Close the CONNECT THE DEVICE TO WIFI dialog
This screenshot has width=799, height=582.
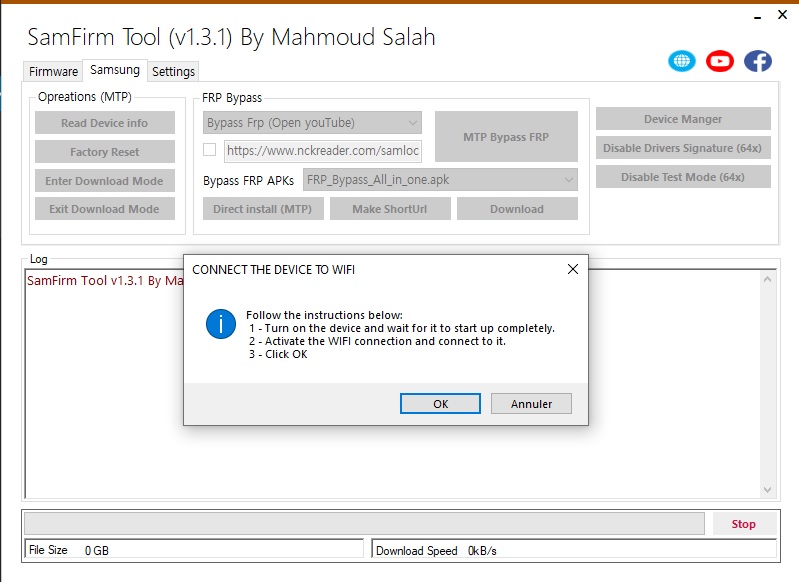pos(573,269)
